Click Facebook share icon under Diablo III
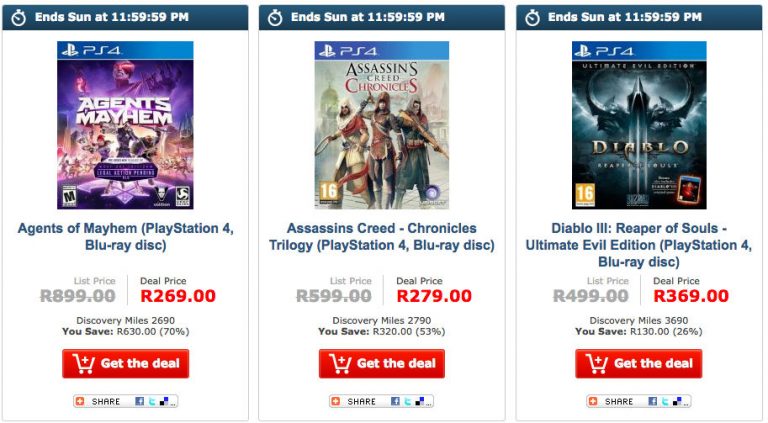 point(654,401)
